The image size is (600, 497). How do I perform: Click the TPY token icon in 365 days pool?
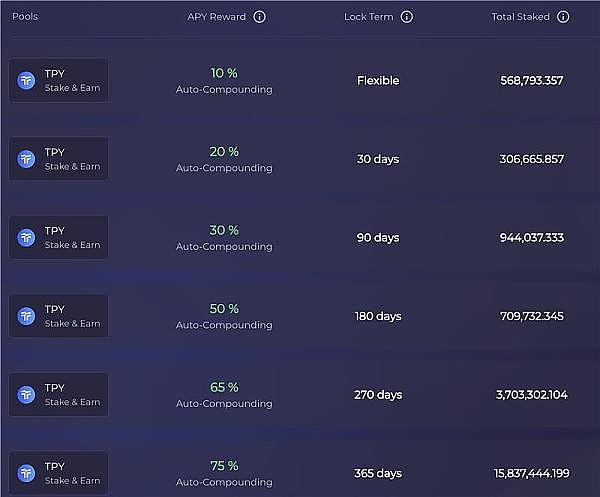point(27,473)
